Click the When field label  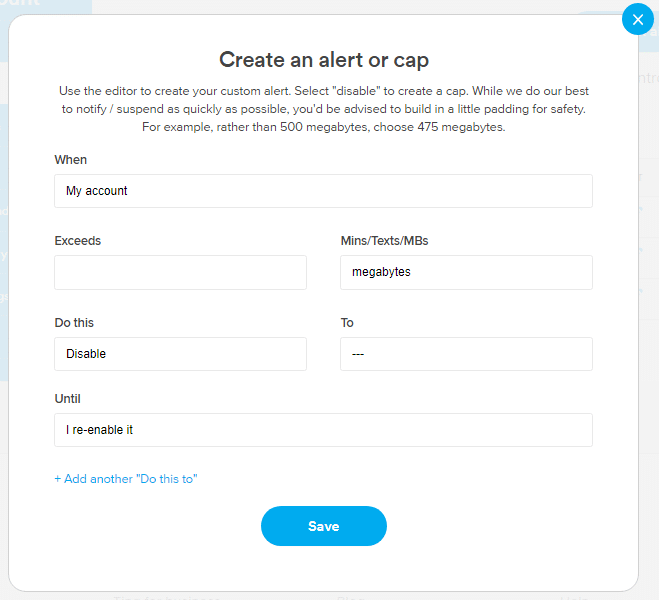pyautogui.click(x=71, y=160)
